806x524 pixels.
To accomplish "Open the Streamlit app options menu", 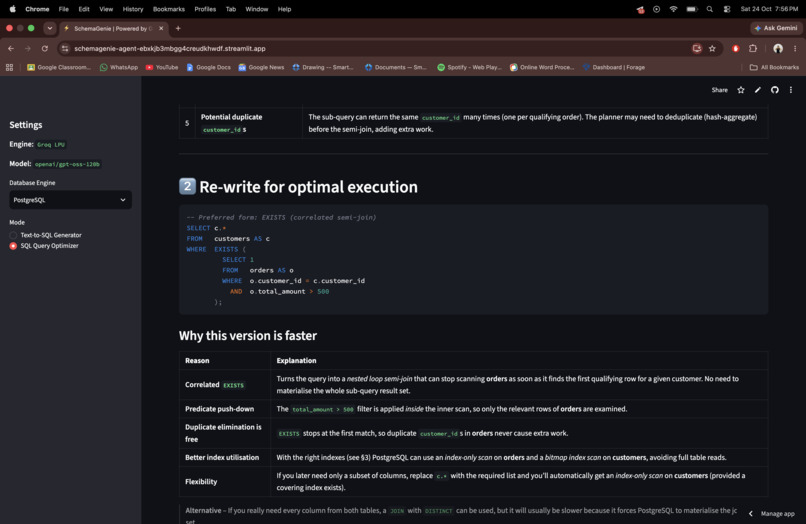I will [791, 90].
